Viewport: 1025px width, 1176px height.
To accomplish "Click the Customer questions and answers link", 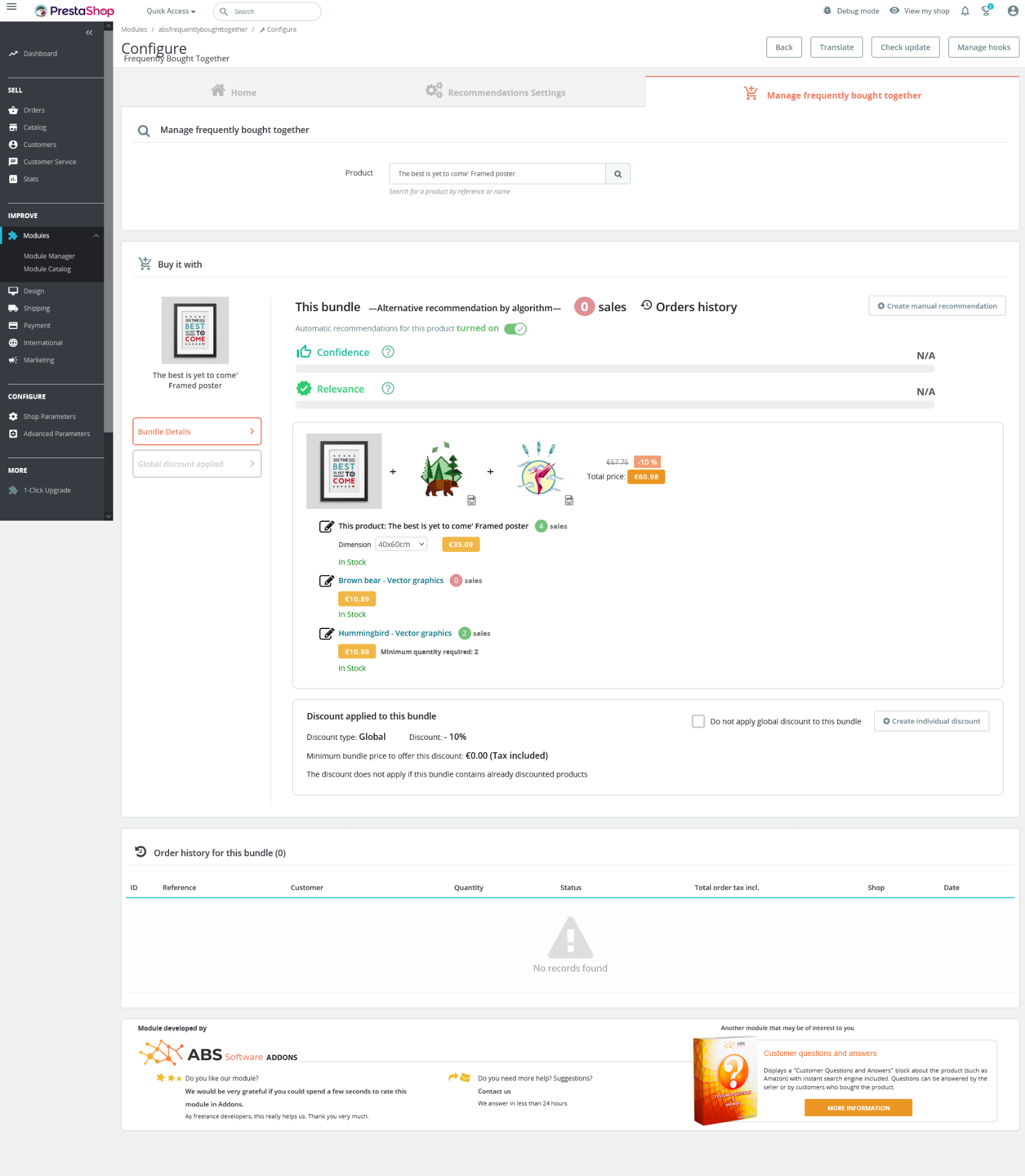I will tap(820, 1053).
